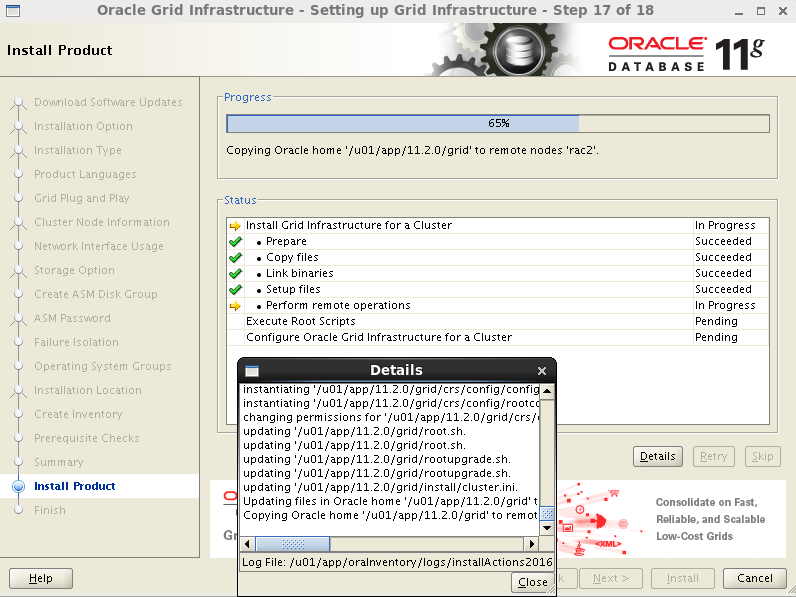
Task: Click 'Install Grid Infrastructure for a Cluster' row
Action: click(498, 225)
